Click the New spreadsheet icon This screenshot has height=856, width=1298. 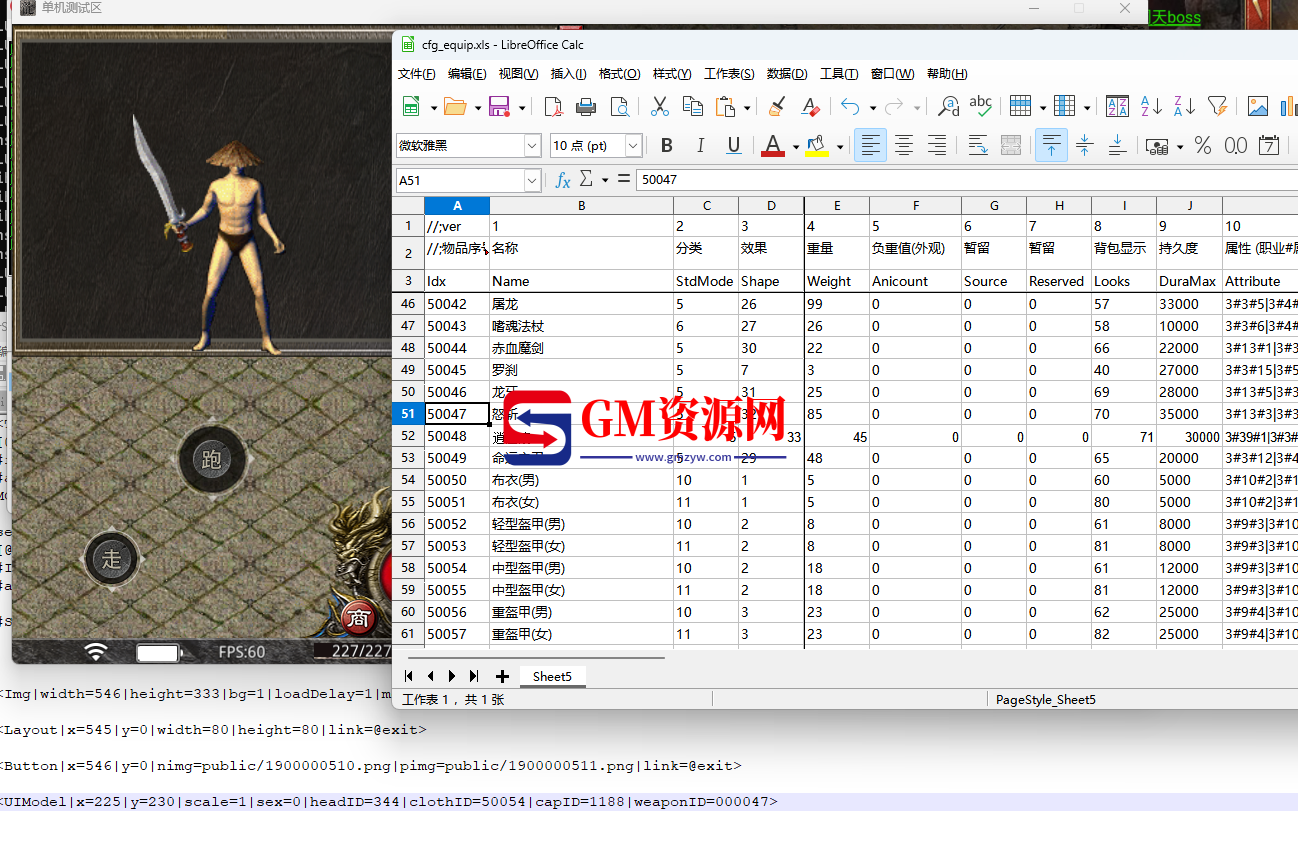tap(411, 107)
